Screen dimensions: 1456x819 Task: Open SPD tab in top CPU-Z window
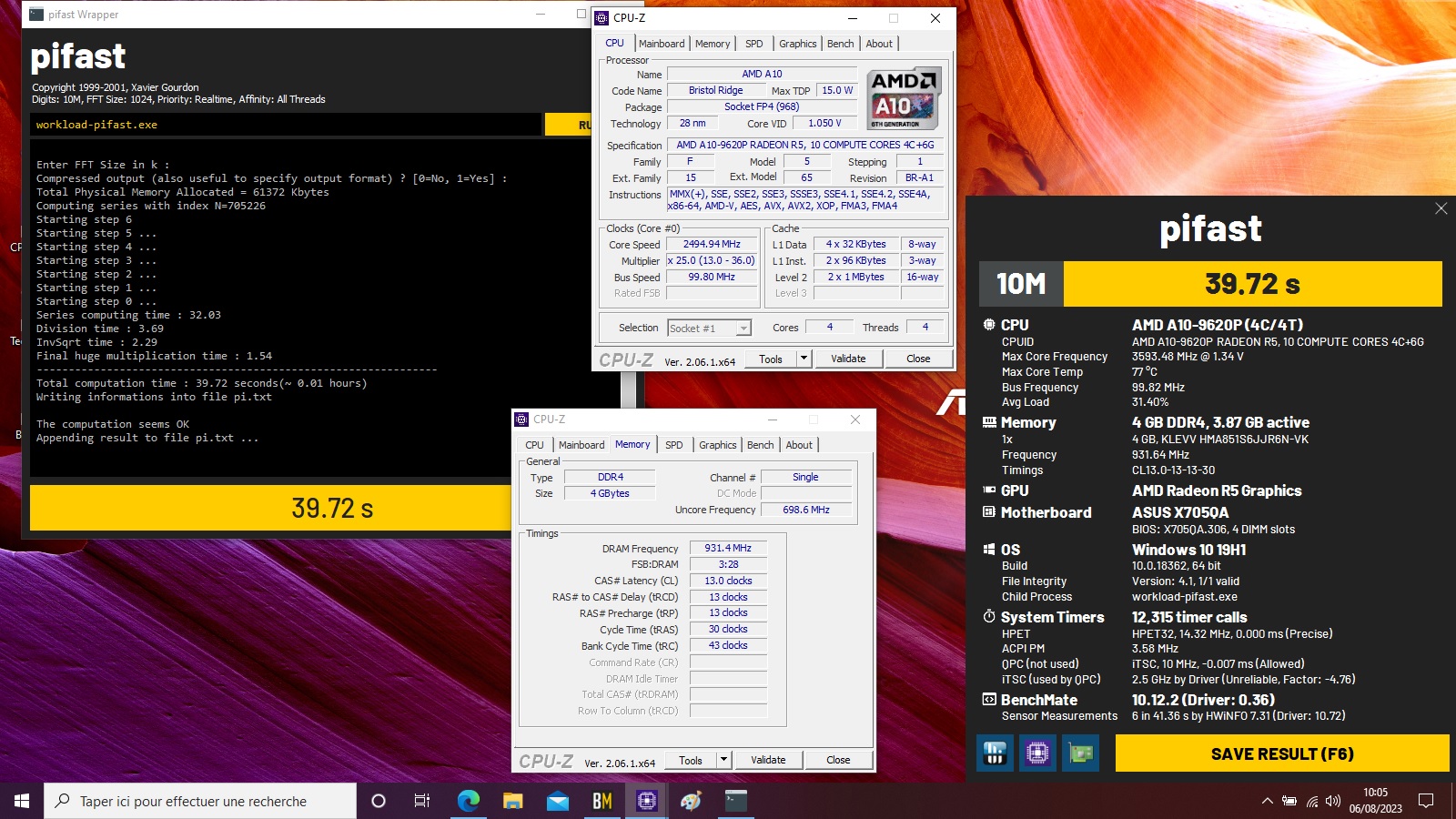coord(754,44)
